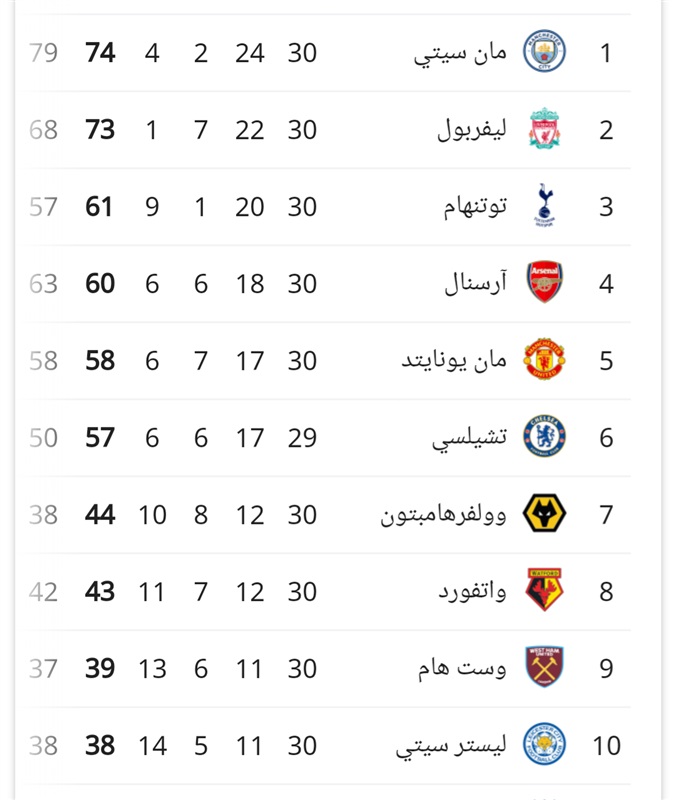This screenshot has height=800, width=676.
Task: Open the ليفربول team name
Action: tap(471, 130)
